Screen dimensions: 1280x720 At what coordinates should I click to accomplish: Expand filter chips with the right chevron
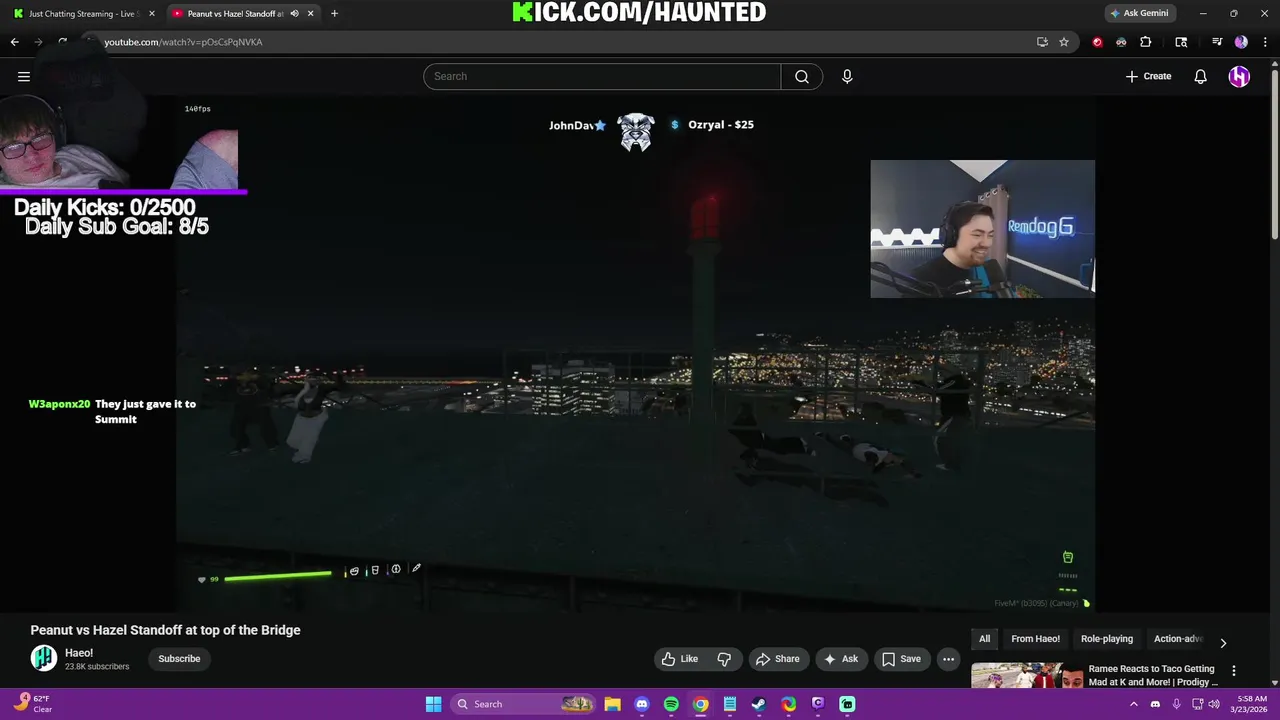pos(1223,643)
